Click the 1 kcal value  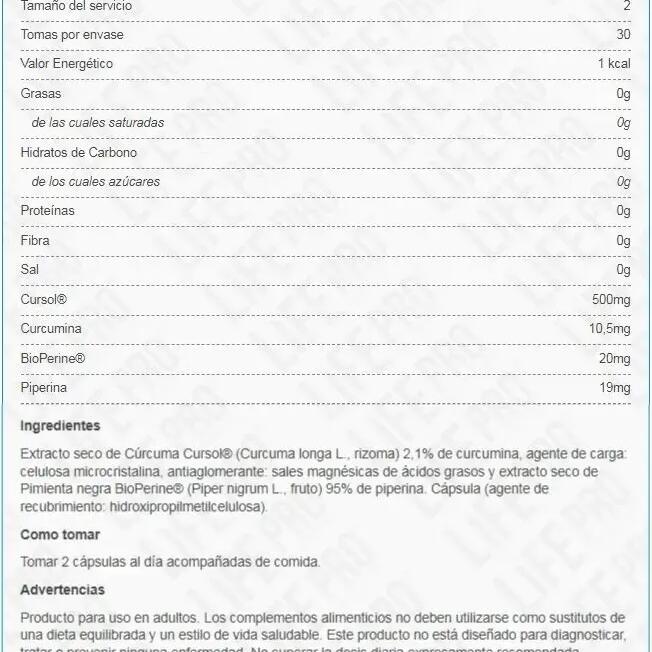[614, 64]
